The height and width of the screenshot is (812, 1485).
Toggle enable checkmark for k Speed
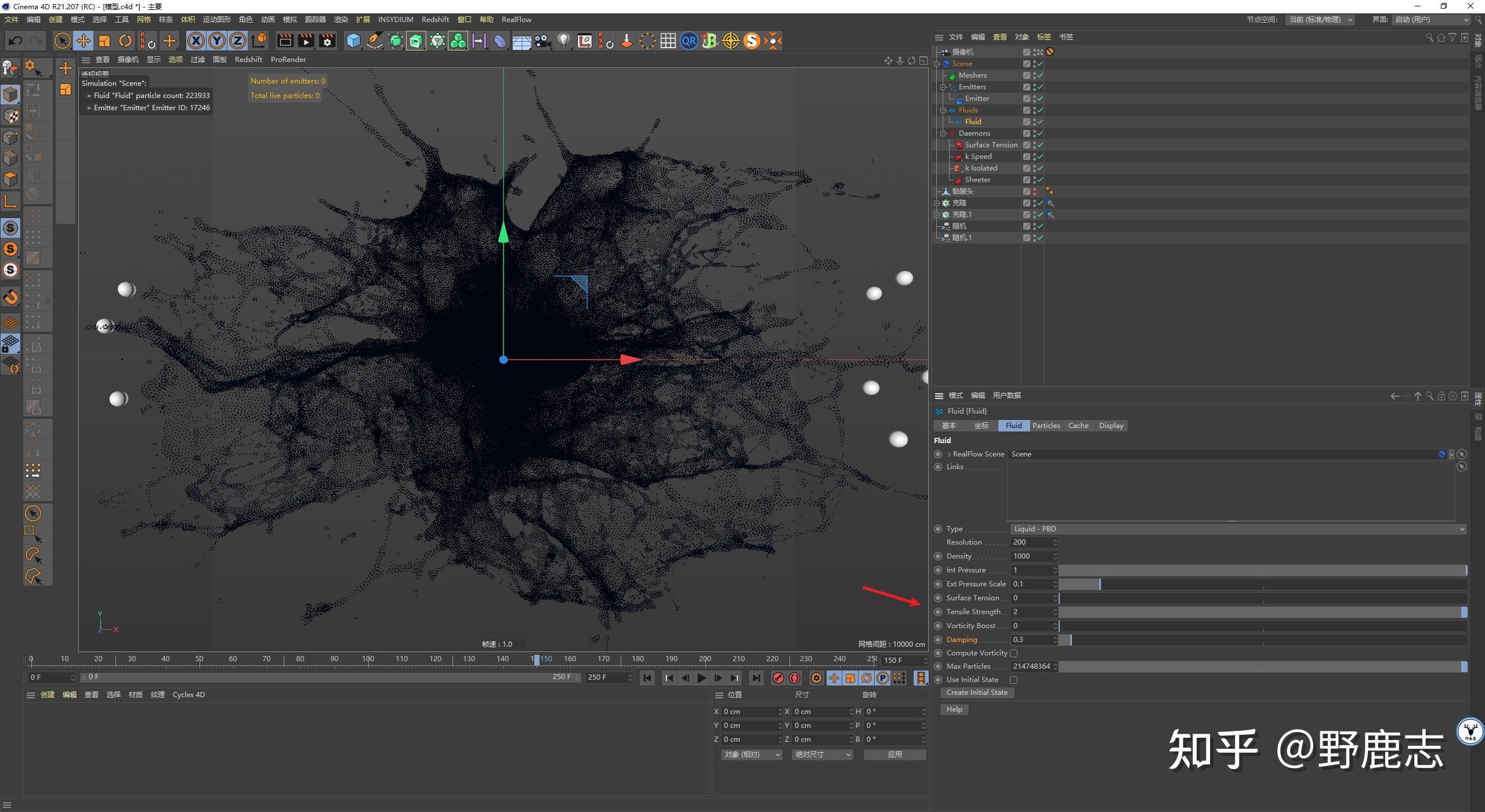[x=1039, y=157]
